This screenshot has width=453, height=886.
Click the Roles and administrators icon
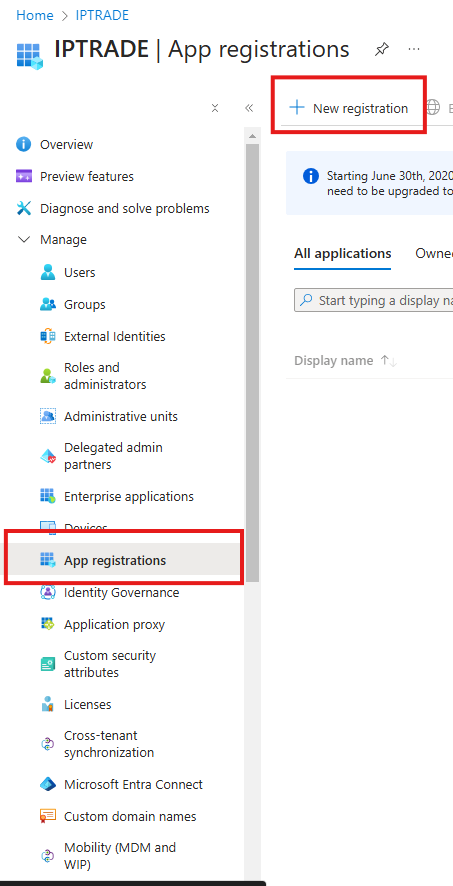tap(48, 376)
